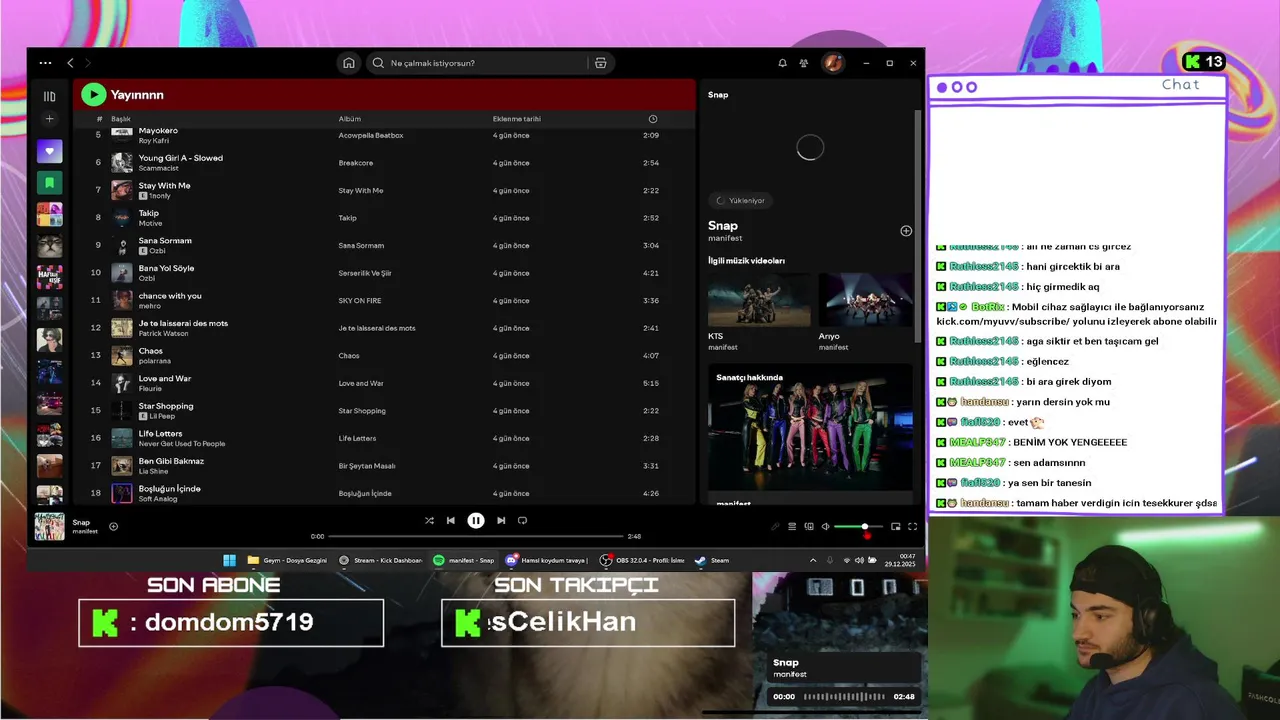Add Snap to library in right panel
Screen dimensions: 1280x720
[x=906, y=231]
